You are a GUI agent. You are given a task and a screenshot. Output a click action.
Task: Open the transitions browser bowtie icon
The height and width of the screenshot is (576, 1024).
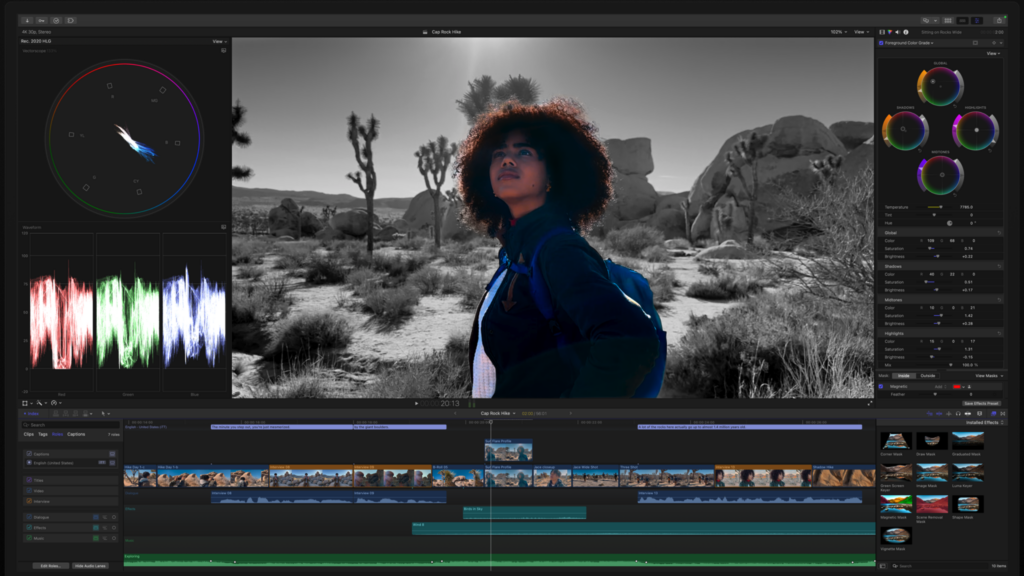(x=1003, y=413)
